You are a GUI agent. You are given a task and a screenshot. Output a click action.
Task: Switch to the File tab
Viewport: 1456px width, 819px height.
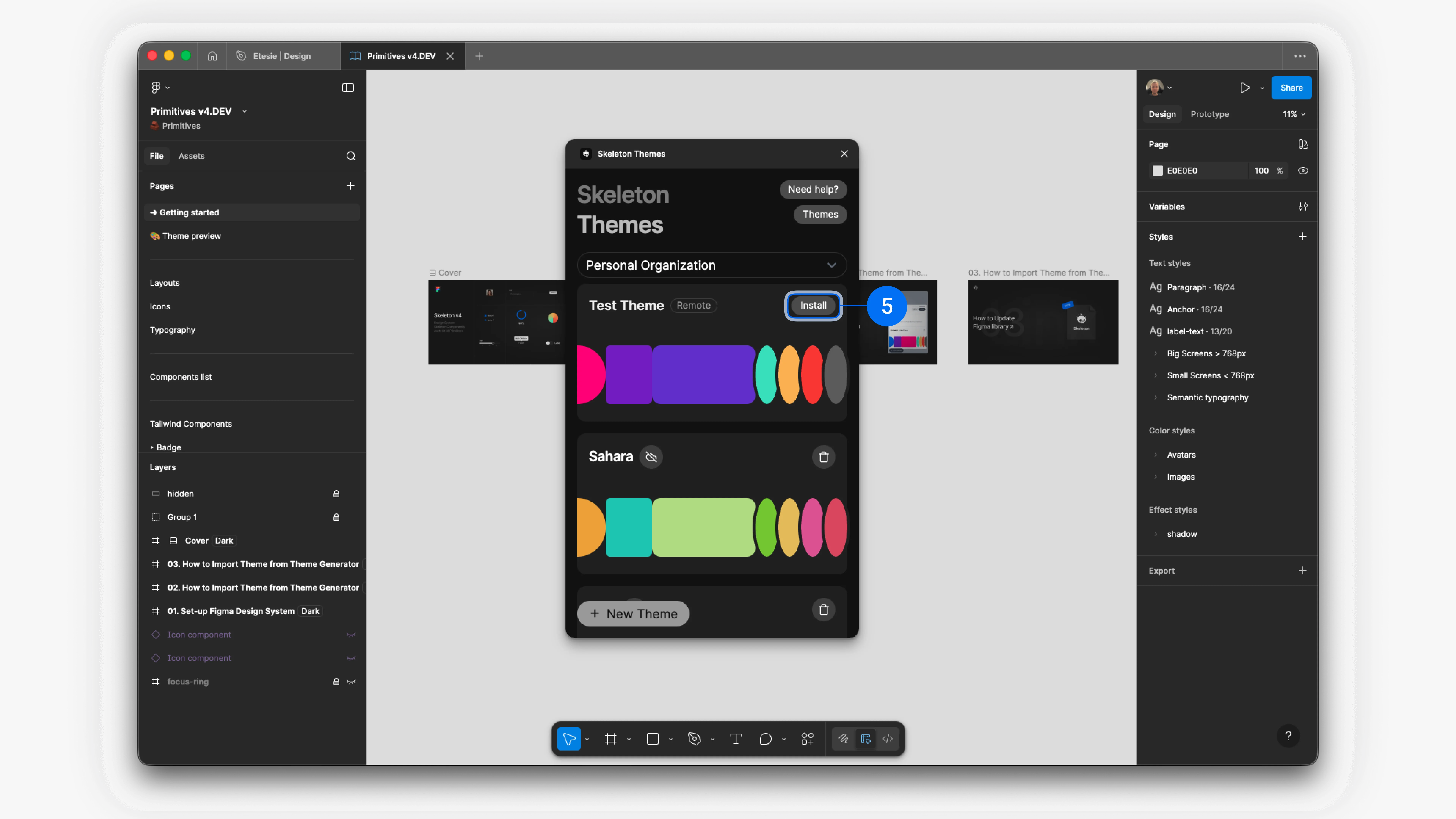click(157, 156)
